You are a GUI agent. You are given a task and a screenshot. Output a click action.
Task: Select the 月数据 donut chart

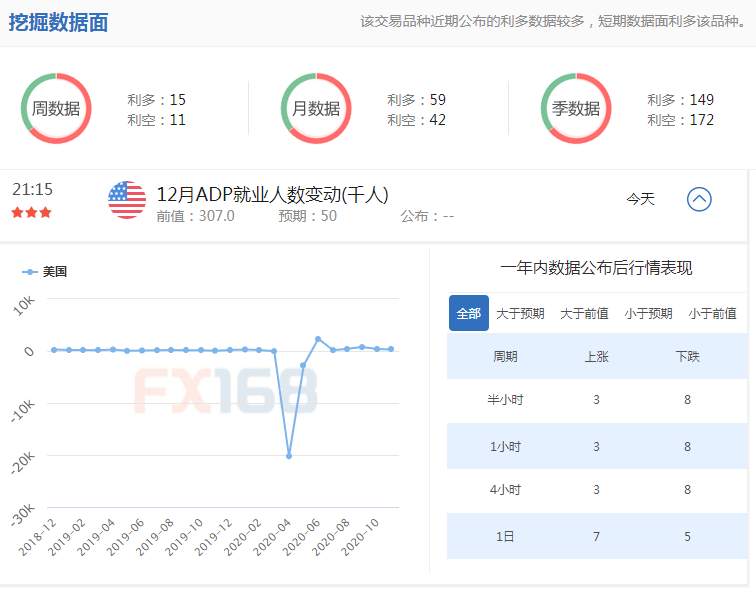point(316,108)
